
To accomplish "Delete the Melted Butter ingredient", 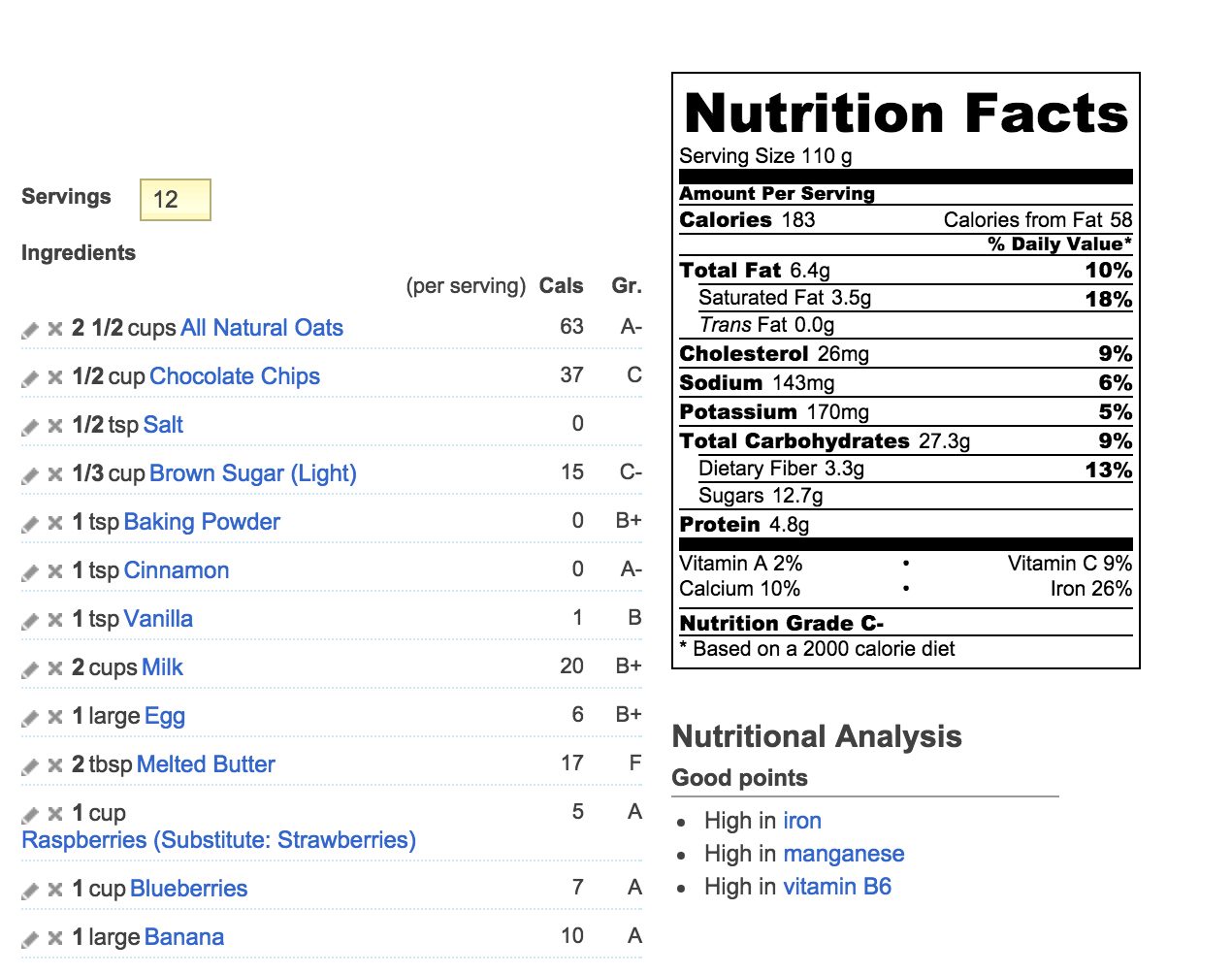I will (x=55, y=765).
